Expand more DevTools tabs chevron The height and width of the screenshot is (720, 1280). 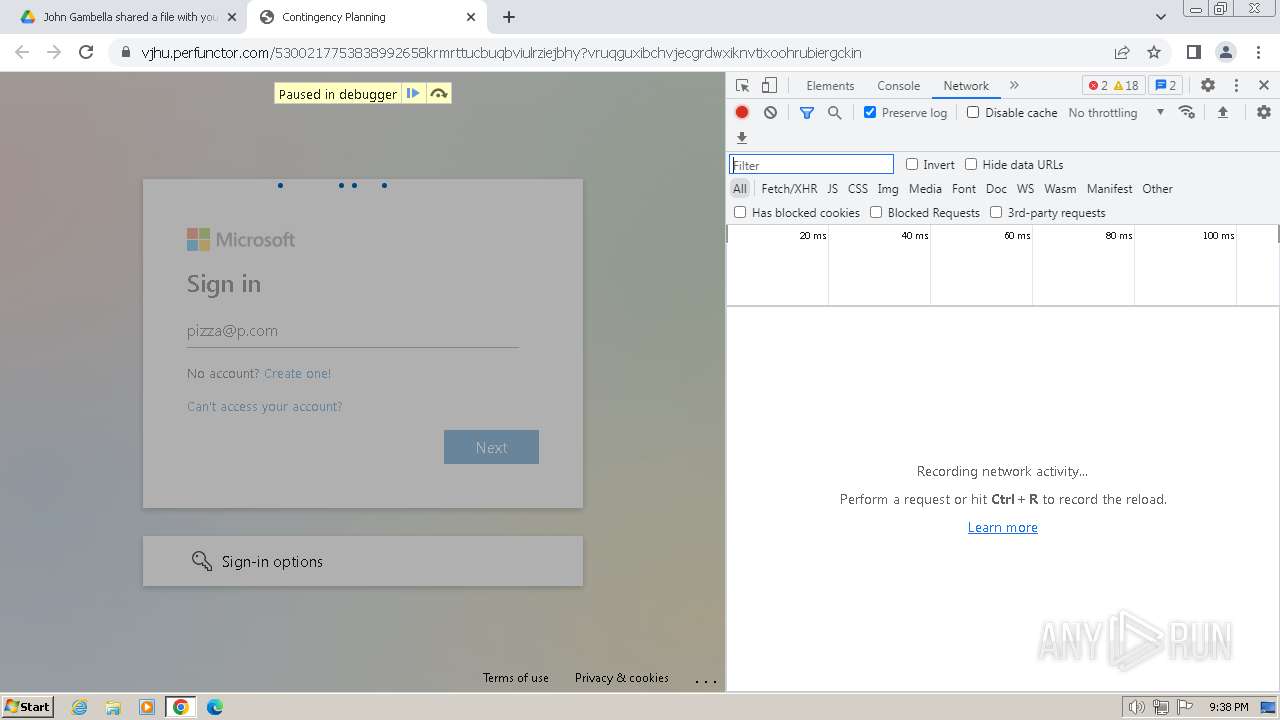tap(1014, 86)
